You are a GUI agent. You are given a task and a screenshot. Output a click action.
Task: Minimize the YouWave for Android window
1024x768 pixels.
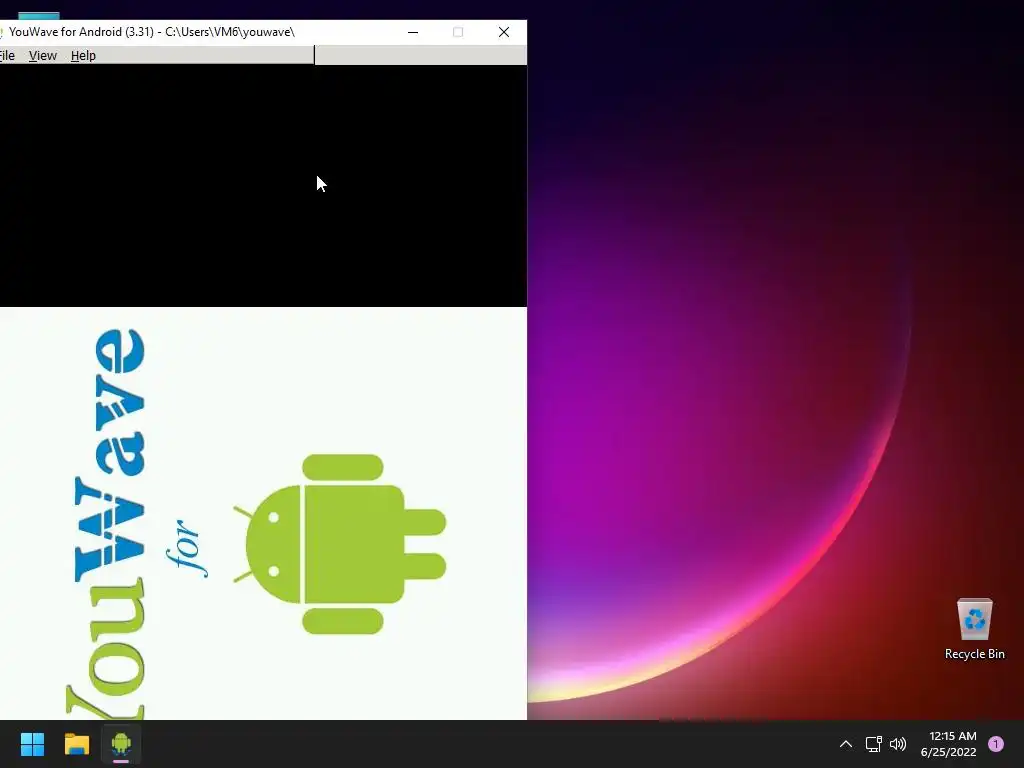(x=413, y=32)
